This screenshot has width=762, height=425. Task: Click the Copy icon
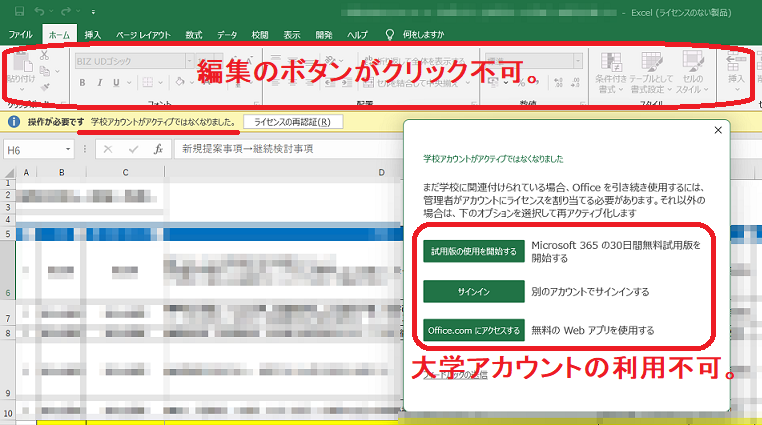point(45,71)
